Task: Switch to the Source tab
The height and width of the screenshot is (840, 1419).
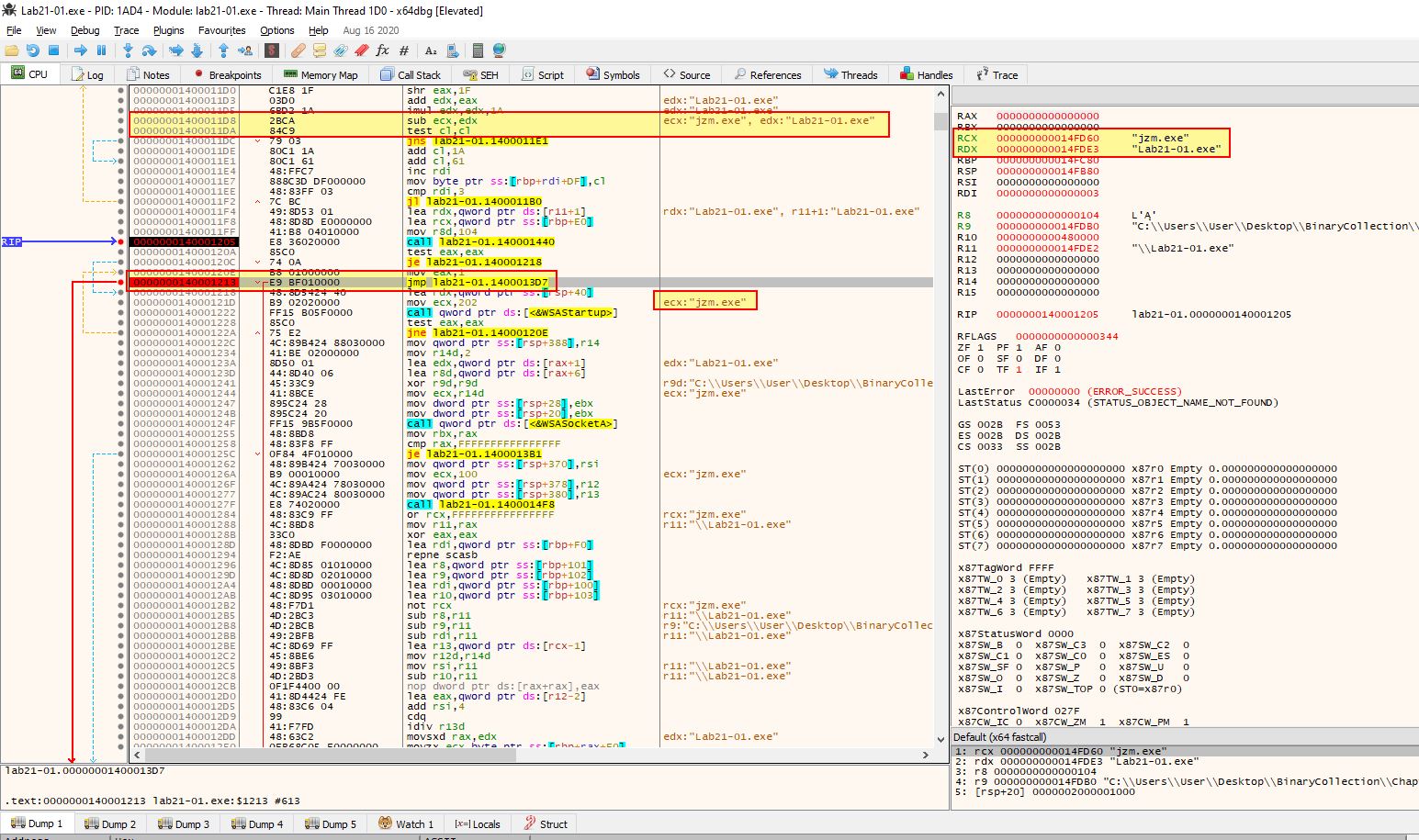Action: tap(685, 74)
